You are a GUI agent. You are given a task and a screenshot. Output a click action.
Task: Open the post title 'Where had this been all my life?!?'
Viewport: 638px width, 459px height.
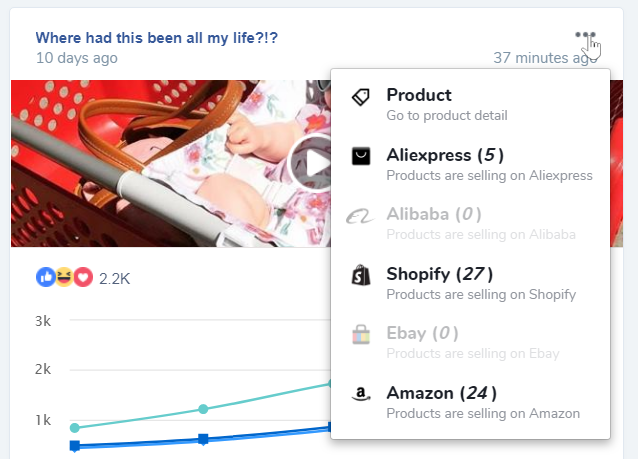pos(157,38)
